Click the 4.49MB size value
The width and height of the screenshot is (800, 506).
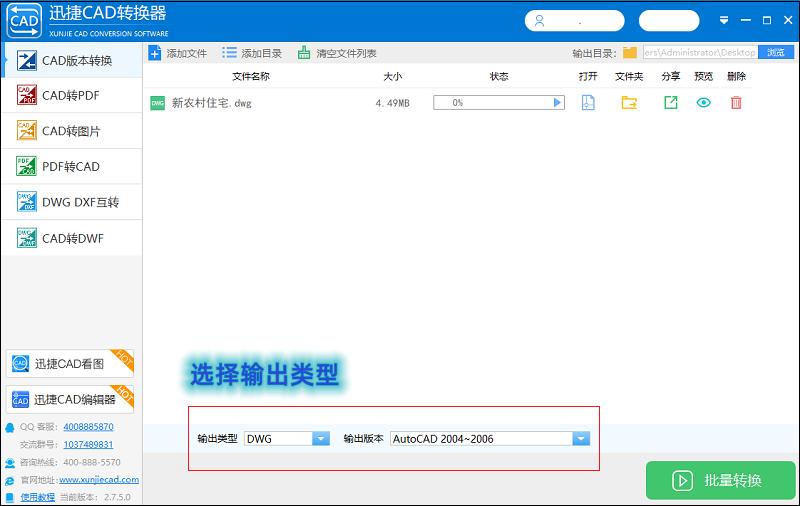pyautogui.click(x=392, y=103)
